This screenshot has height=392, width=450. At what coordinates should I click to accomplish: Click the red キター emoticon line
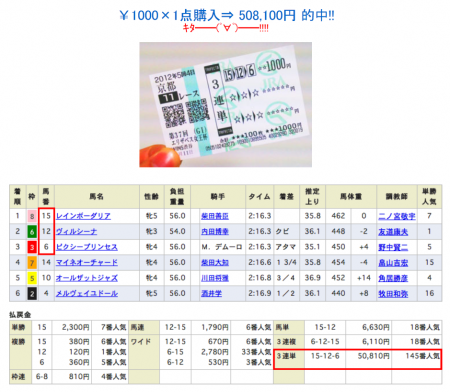coord(225,28)
